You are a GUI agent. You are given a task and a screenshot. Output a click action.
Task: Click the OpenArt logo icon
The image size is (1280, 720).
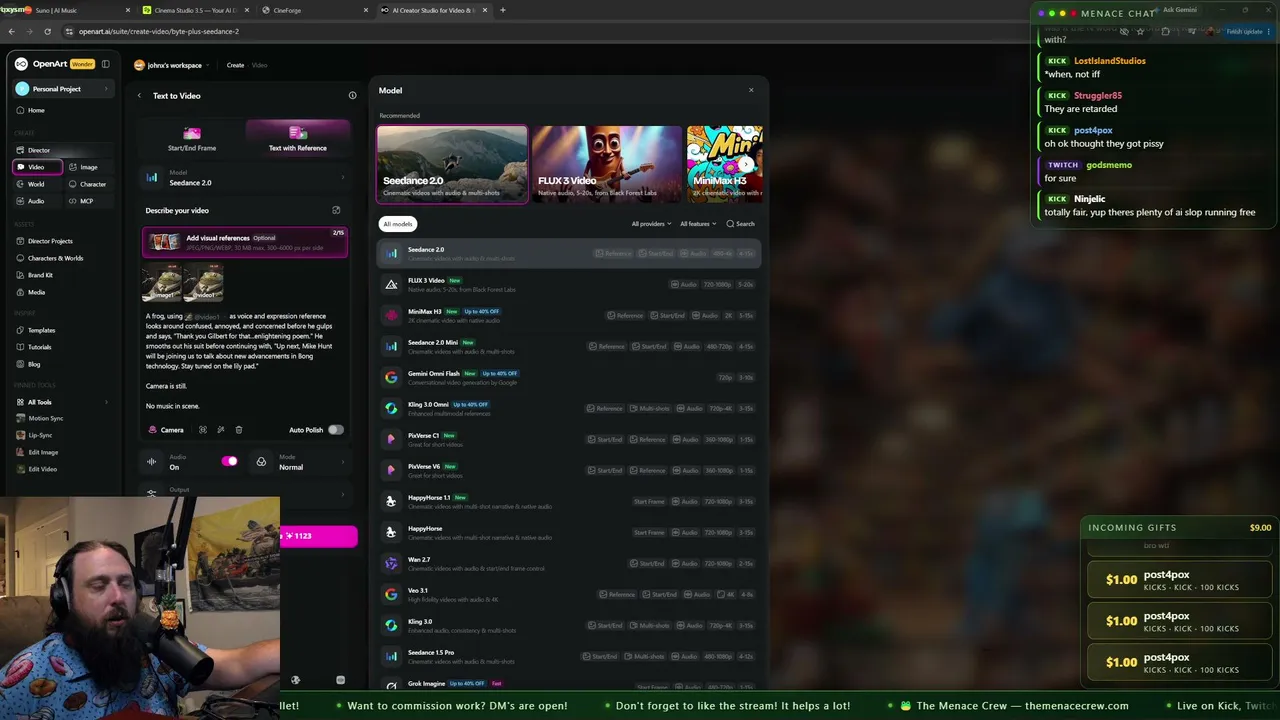pos(21,64)
